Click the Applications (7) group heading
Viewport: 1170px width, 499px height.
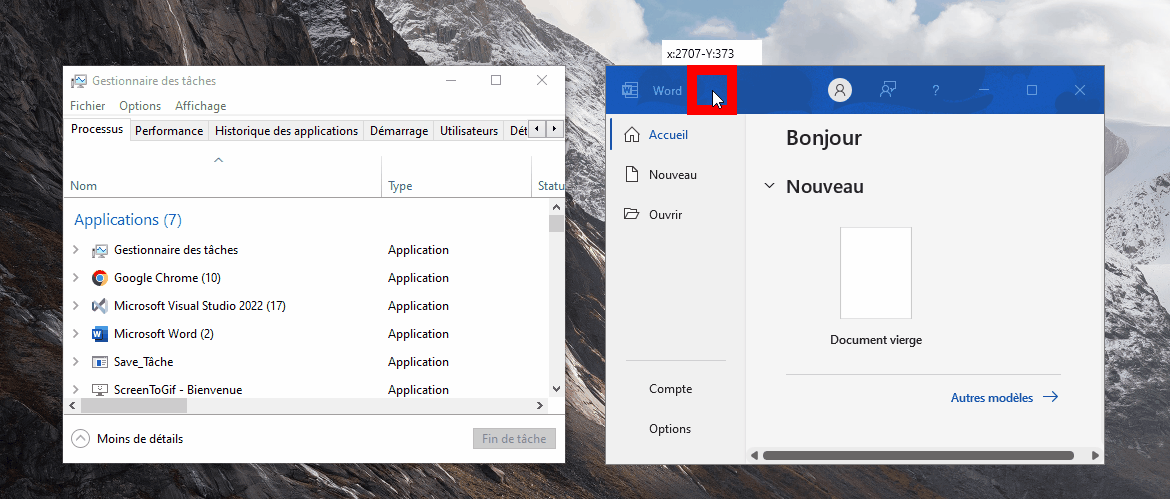128,220
